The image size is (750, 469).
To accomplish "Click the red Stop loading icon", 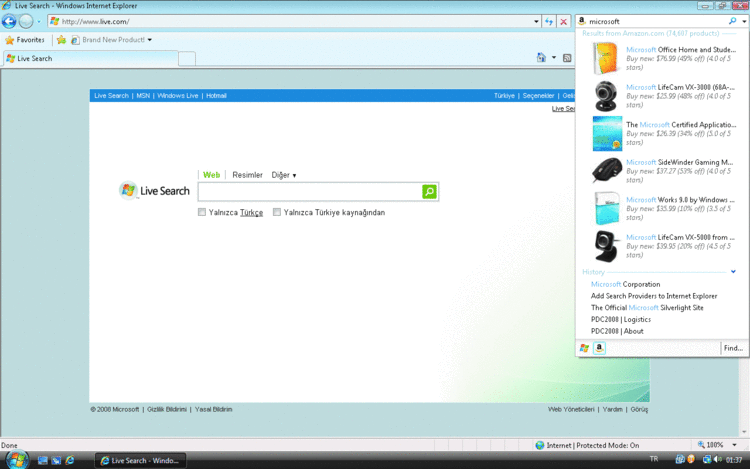I will coord(564,22).
